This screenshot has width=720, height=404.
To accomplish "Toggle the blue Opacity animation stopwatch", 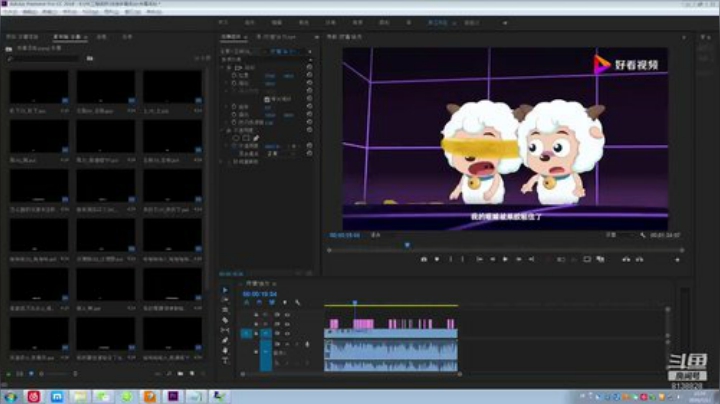I will click(x=234, y=146).
